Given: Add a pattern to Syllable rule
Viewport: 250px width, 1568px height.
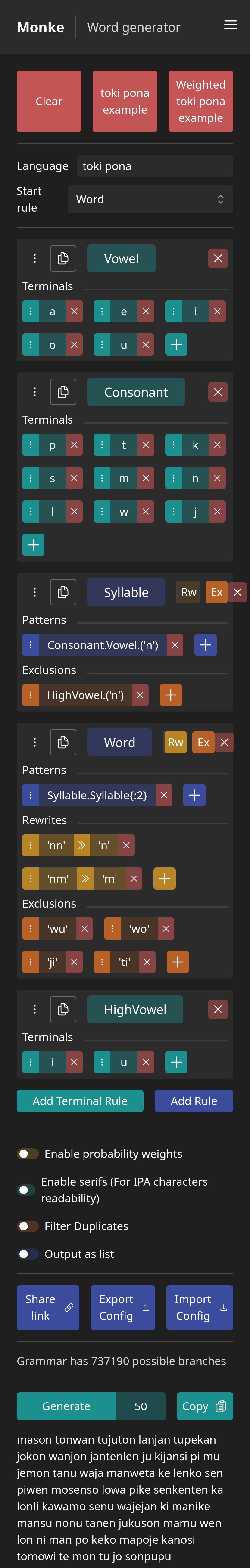Looking at the screenshot, I should tap(206, 645).
